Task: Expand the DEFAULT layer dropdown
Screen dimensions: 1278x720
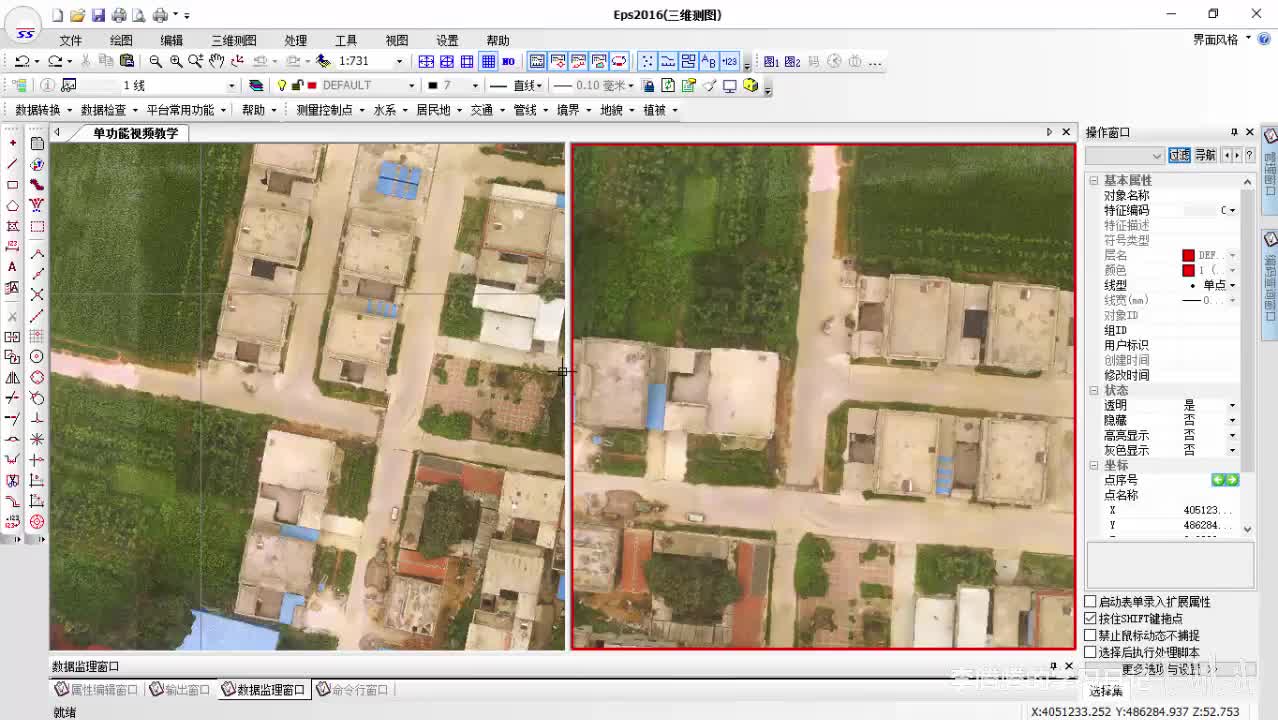Action: [x=410, y=86]
